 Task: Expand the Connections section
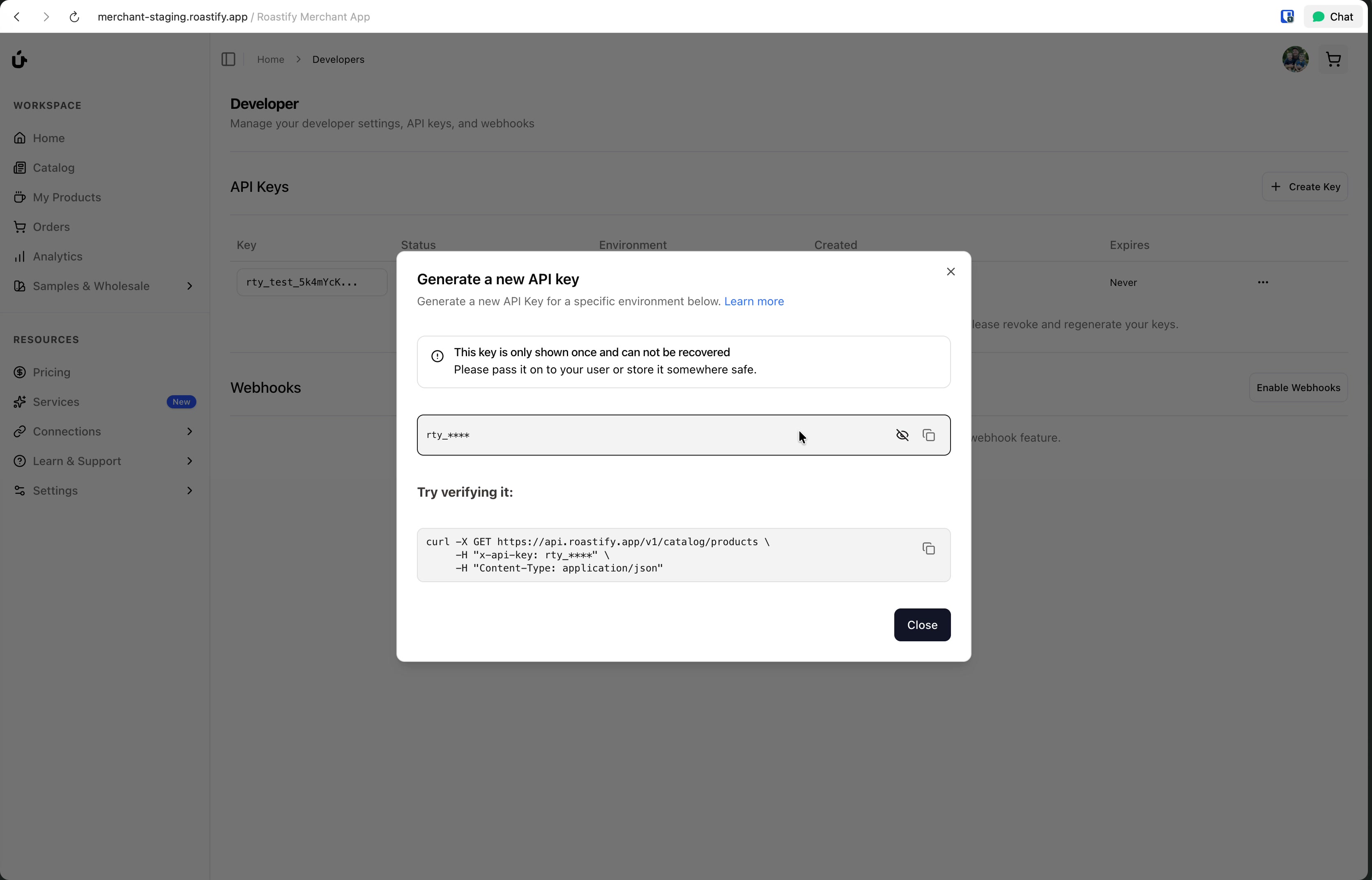coord(190,431)
